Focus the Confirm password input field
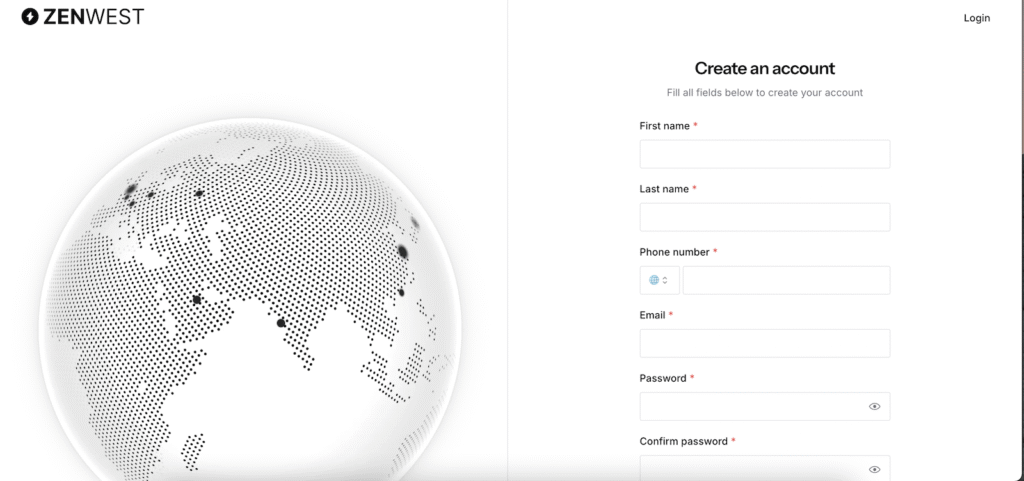Viewport: 1024px width, 481px height. tap(765, 468)
